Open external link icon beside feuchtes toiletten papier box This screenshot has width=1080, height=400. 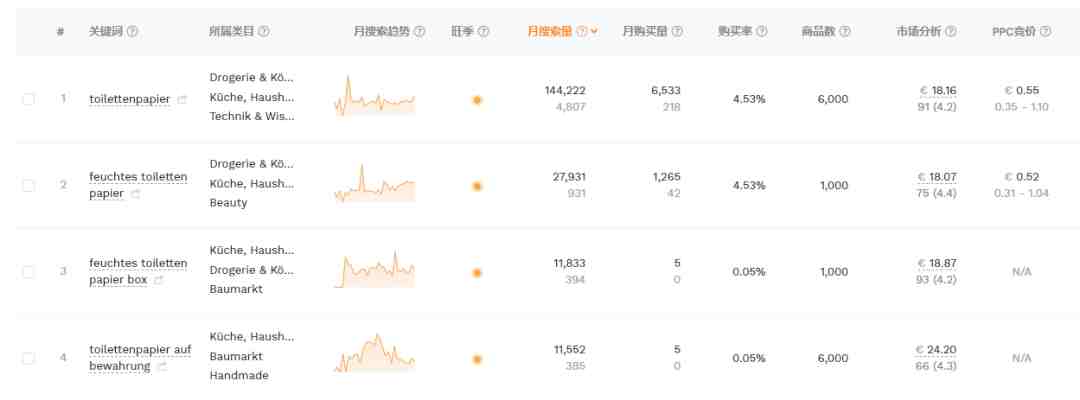[x=158, y=281]
